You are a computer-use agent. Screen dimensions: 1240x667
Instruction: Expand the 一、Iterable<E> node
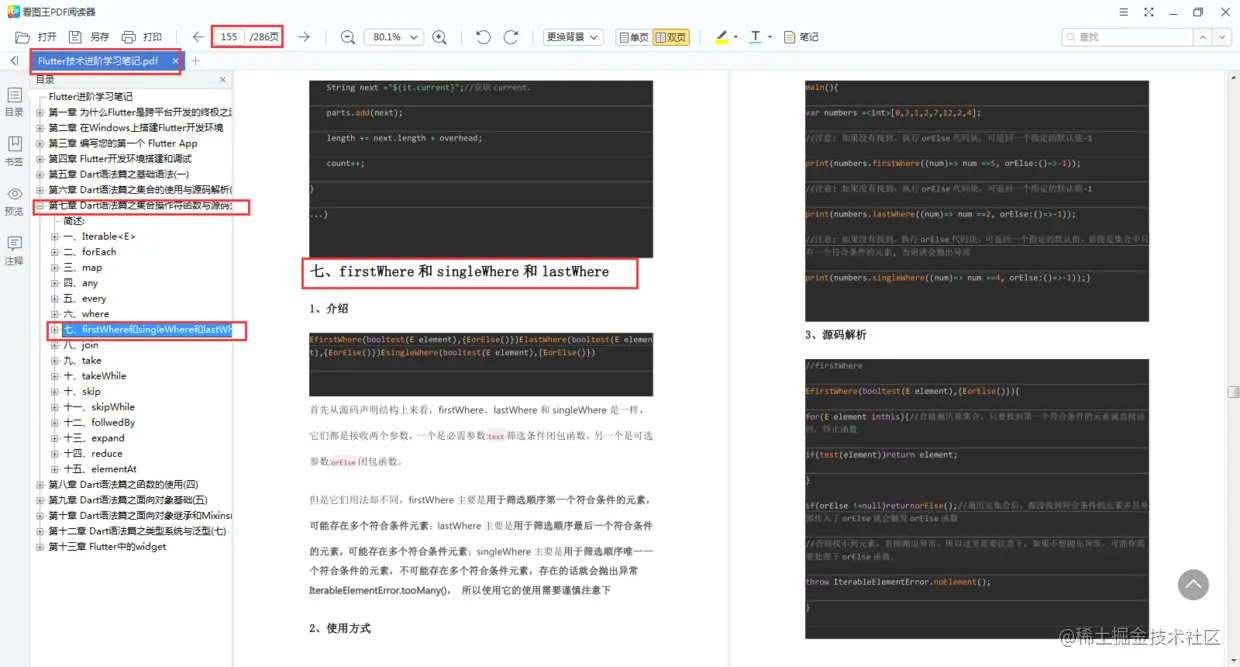(55, 236)
